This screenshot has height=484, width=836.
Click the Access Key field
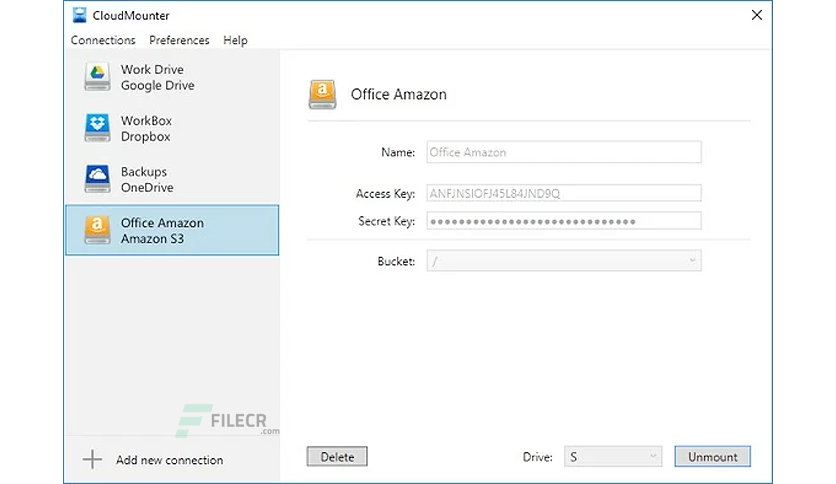point(564,193)
